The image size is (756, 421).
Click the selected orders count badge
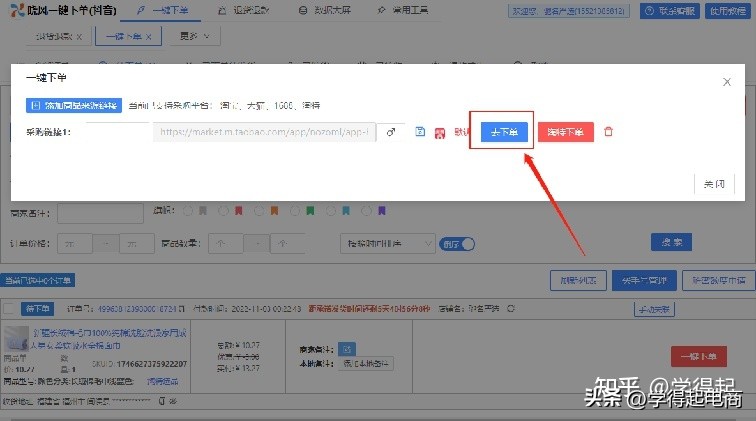(38, 280)
